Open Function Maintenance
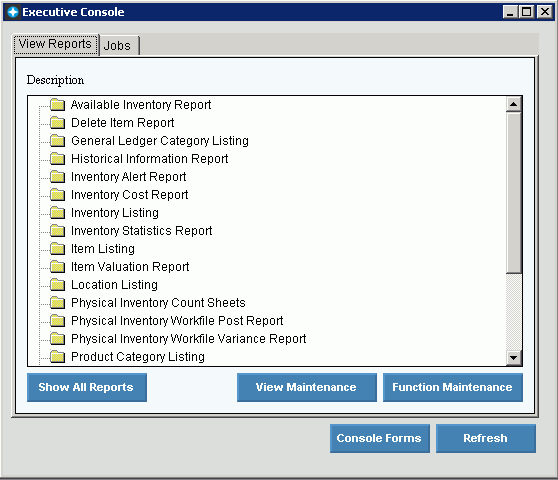558x480 pixels. point(453,387)
